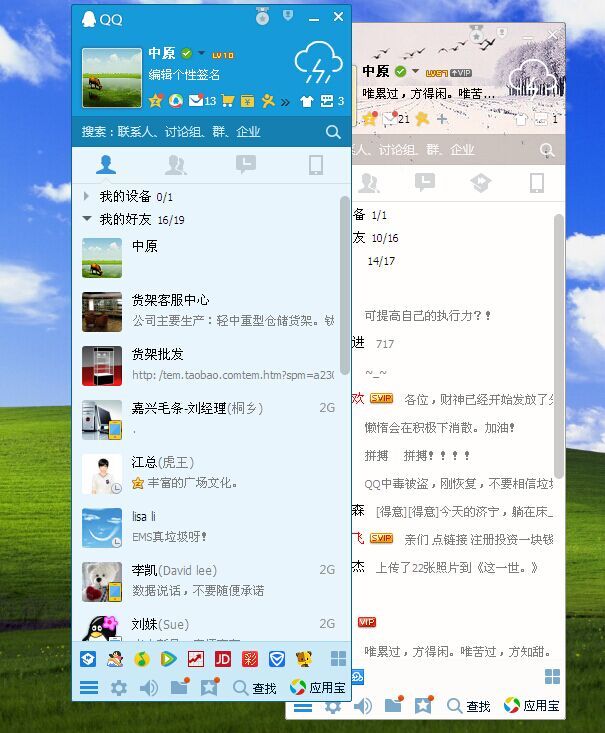
Task: Click the 编辑个性签名 signature text
Action: (x=185, y=75)
